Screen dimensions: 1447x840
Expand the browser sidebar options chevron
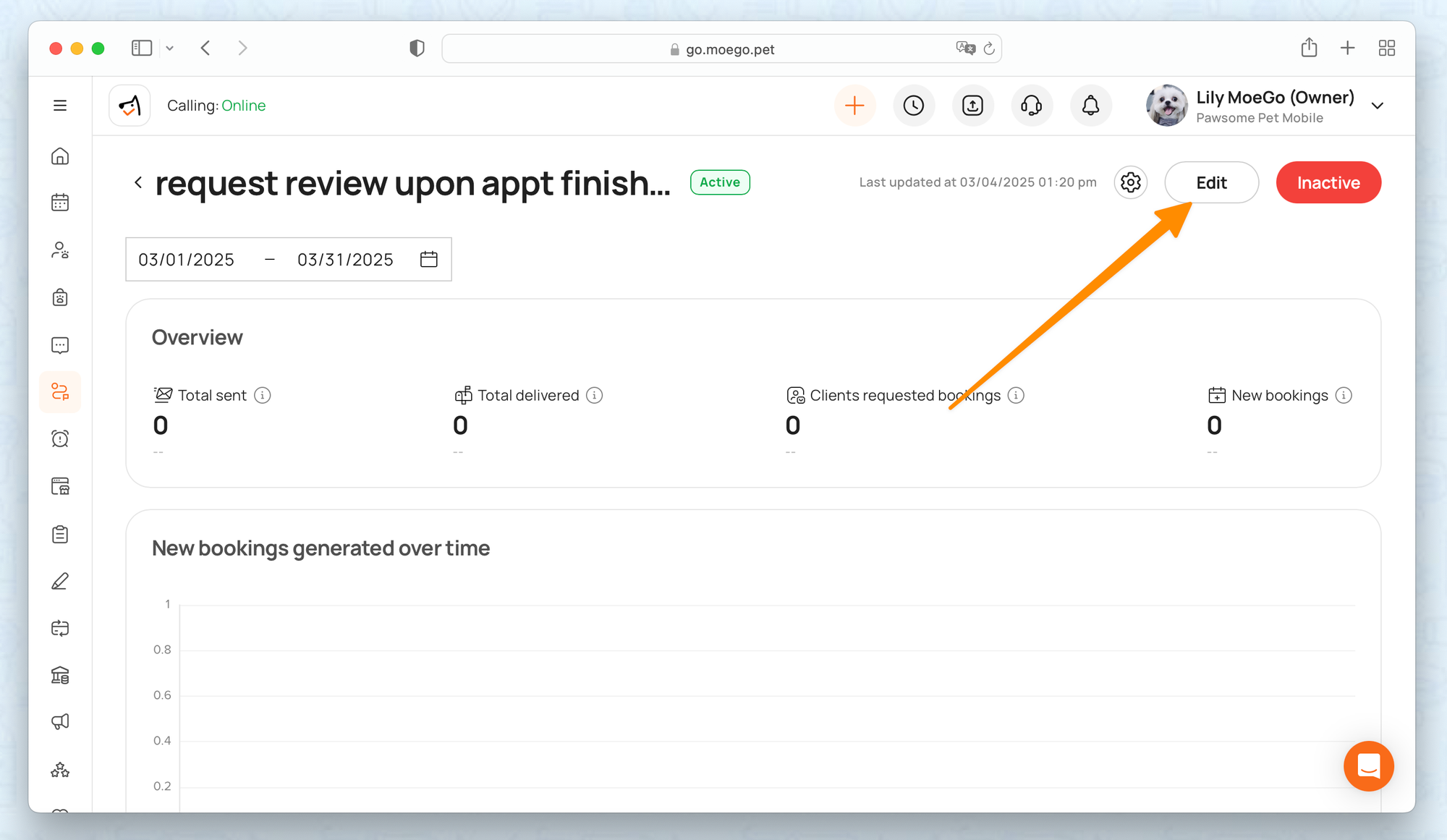pyautogui.click(x=170, y=48)
